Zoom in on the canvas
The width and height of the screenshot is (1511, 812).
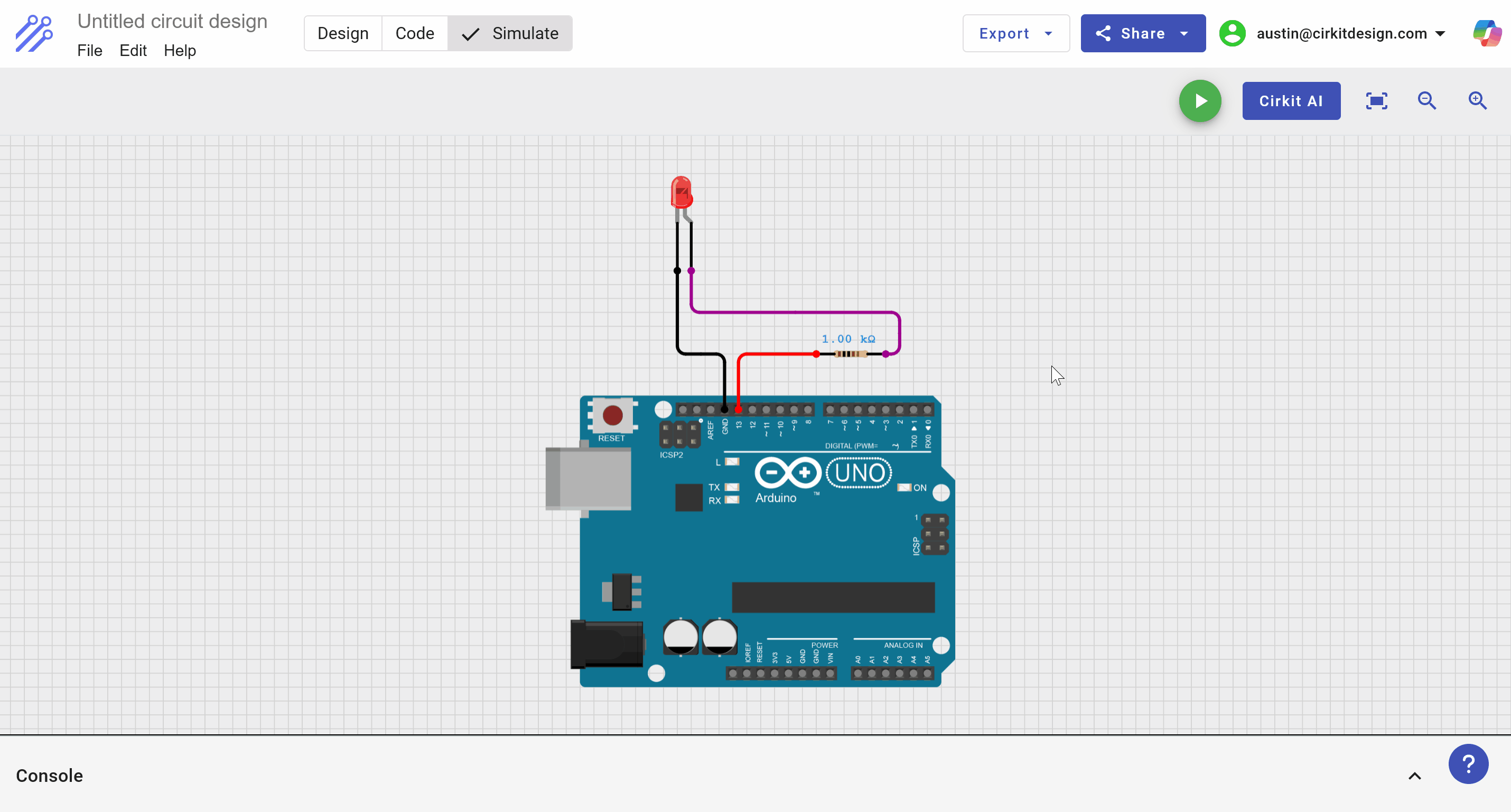tap(1477, 101)
